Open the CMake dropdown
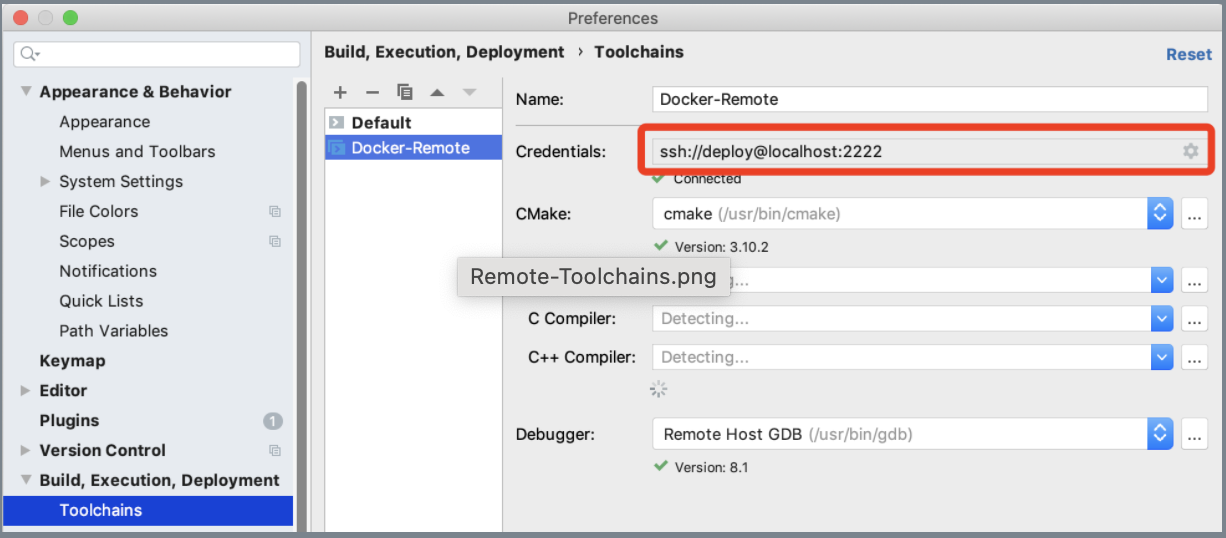Image resolution: width=1226 pixels, height=538 pixels. [1160, 214]
